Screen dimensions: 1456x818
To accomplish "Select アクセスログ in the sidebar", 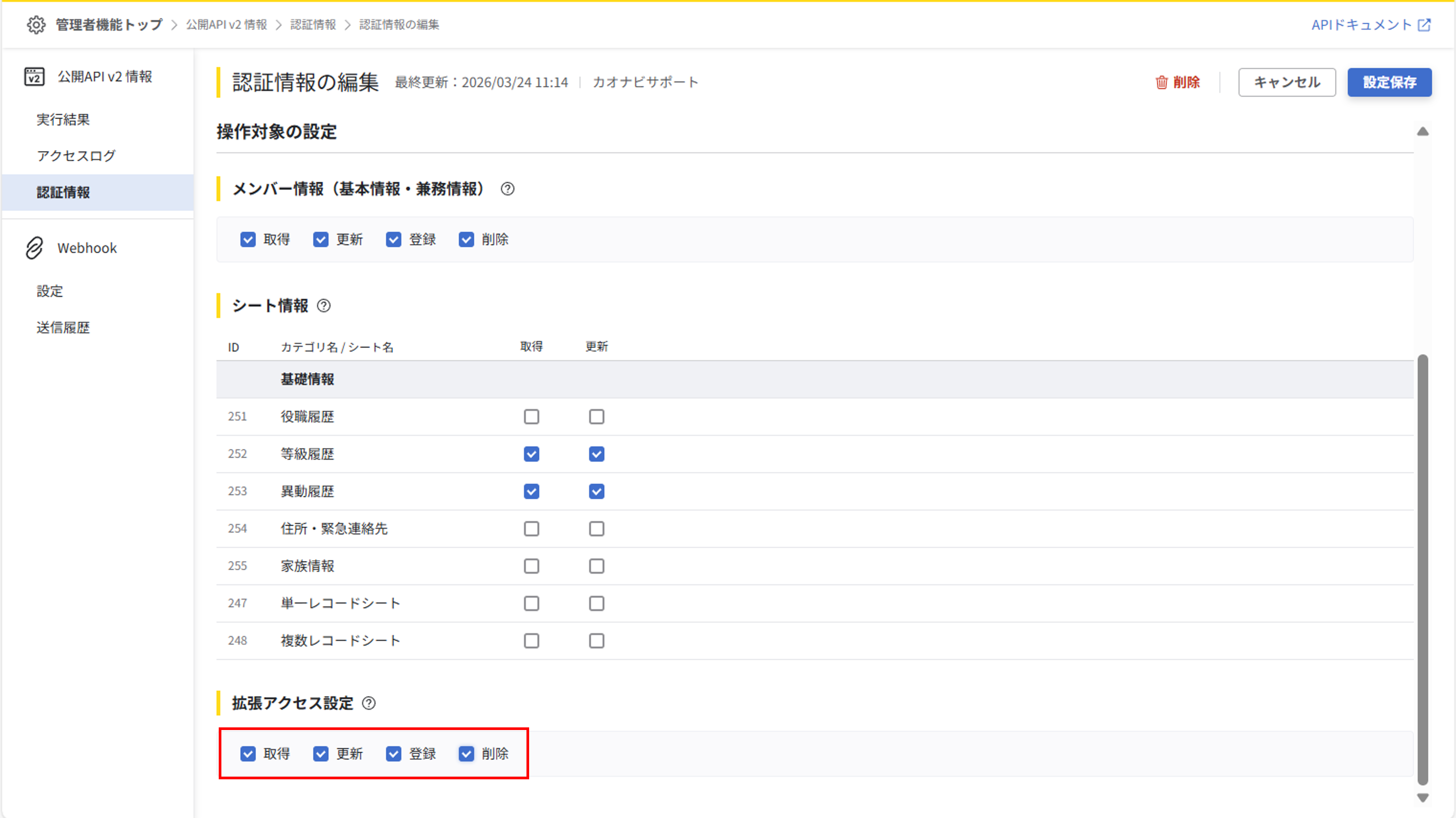I will pyautogui.click(x=76, y=156).
